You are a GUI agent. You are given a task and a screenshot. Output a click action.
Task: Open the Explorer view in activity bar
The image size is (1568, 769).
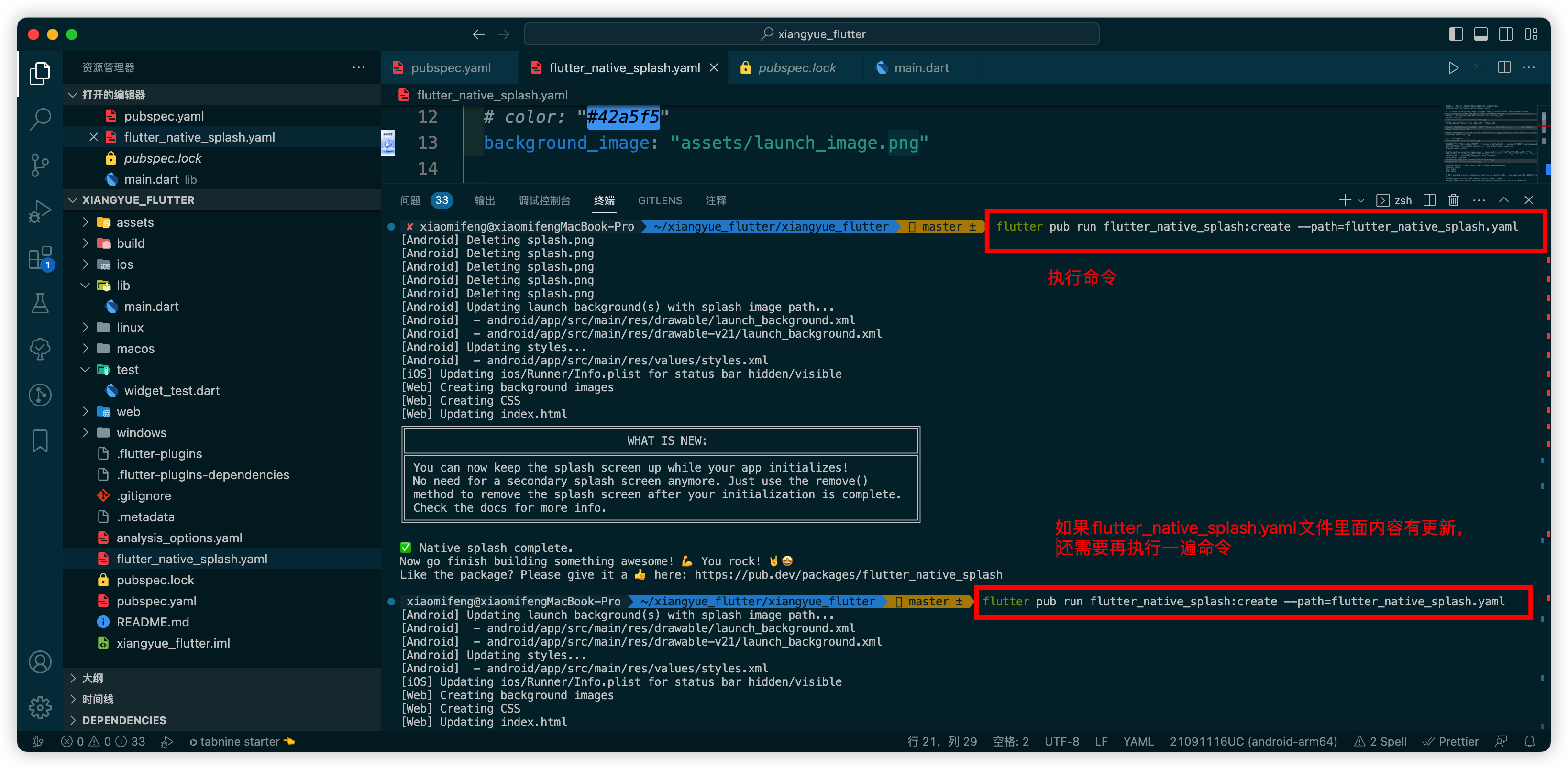click(40, 74)
